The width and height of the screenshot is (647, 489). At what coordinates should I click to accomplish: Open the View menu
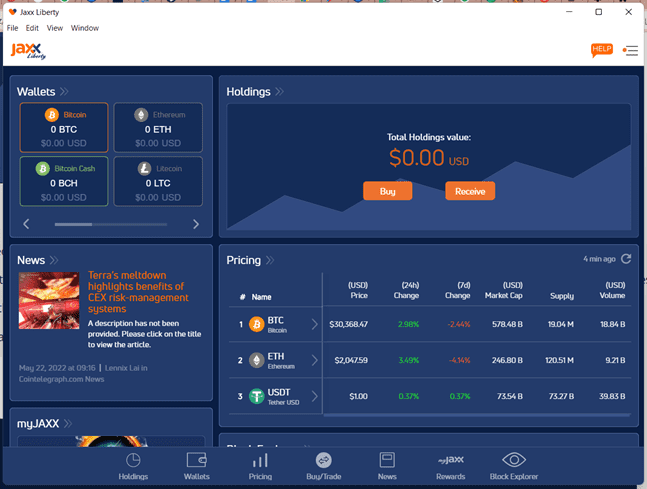[54, 28]
